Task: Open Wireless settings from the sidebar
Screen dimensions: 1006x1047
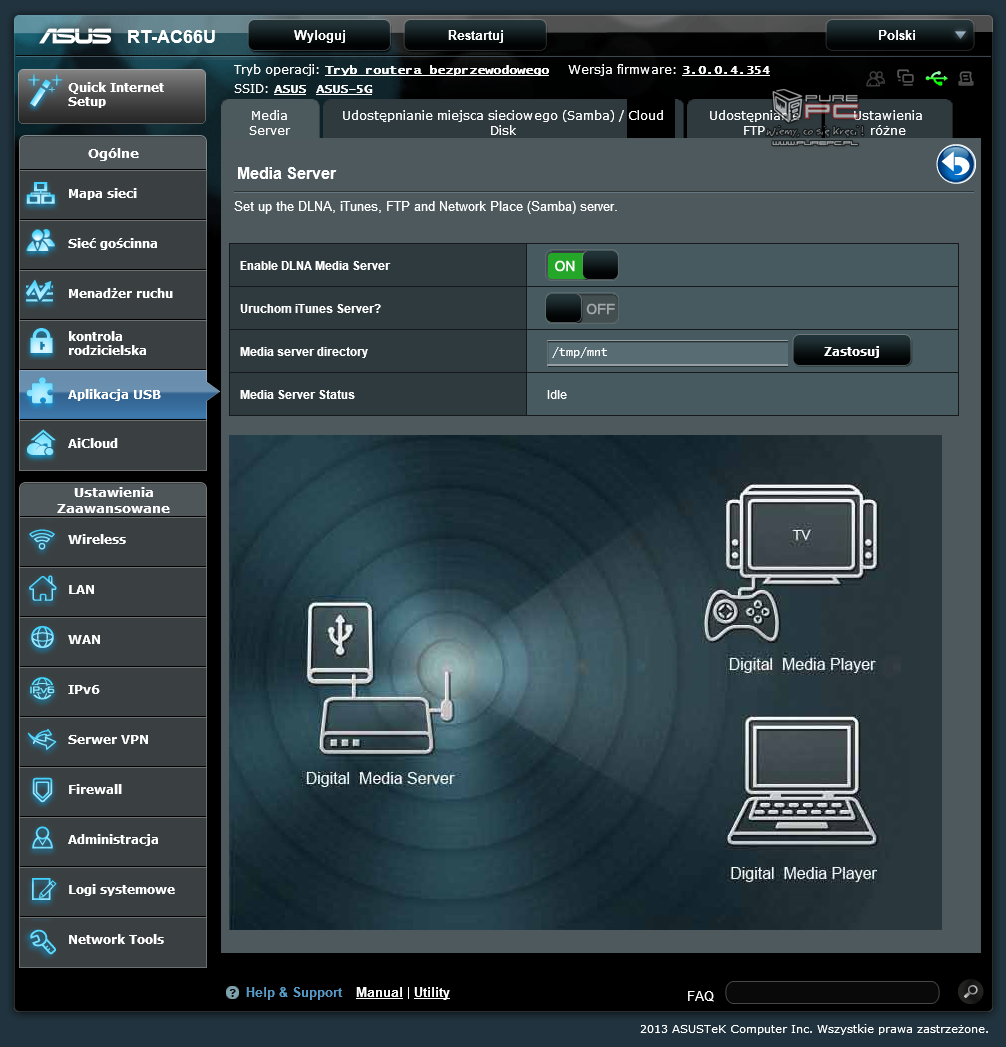Action: coord(113,541)
